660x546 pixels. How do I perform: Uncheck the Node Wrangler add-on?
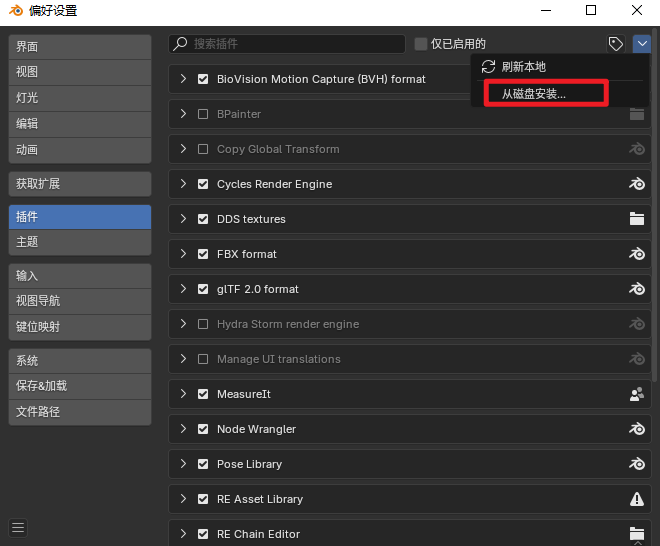(x=203, y=429)
